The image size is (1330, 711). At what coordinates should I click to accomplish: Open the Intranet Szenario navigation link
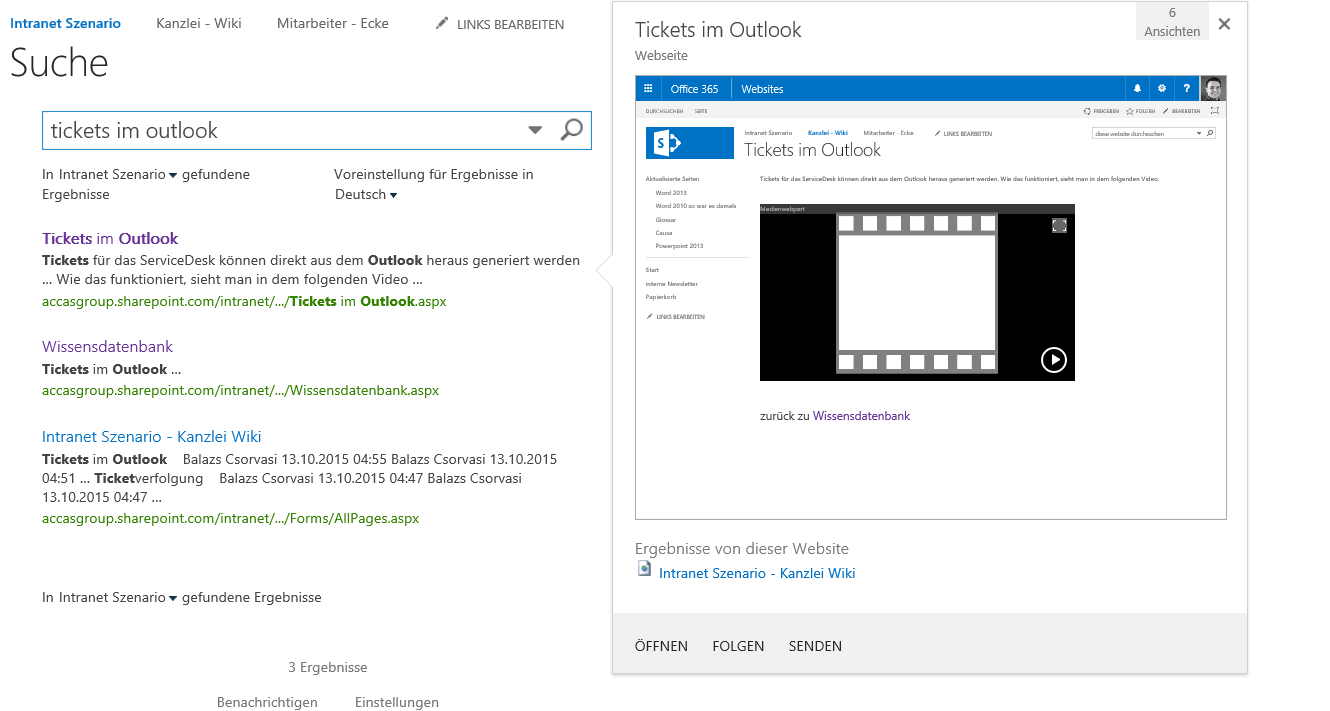point(65,23)
